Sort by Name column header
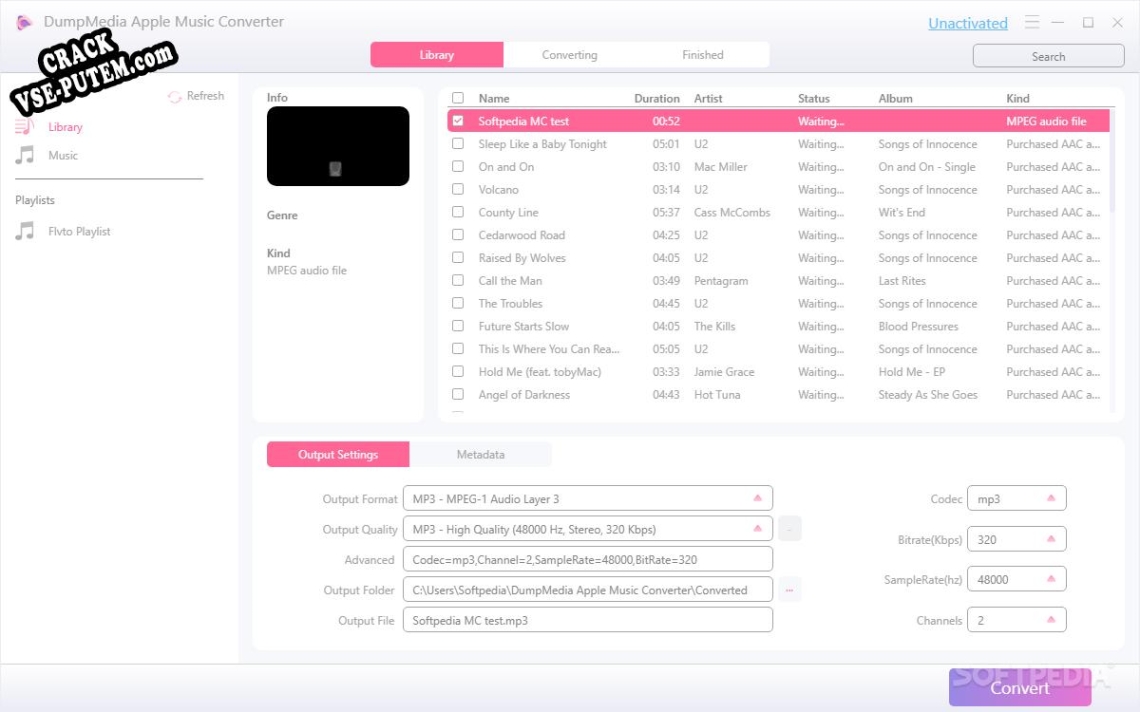Screen dimensions: 1140x712 [494, 98]
